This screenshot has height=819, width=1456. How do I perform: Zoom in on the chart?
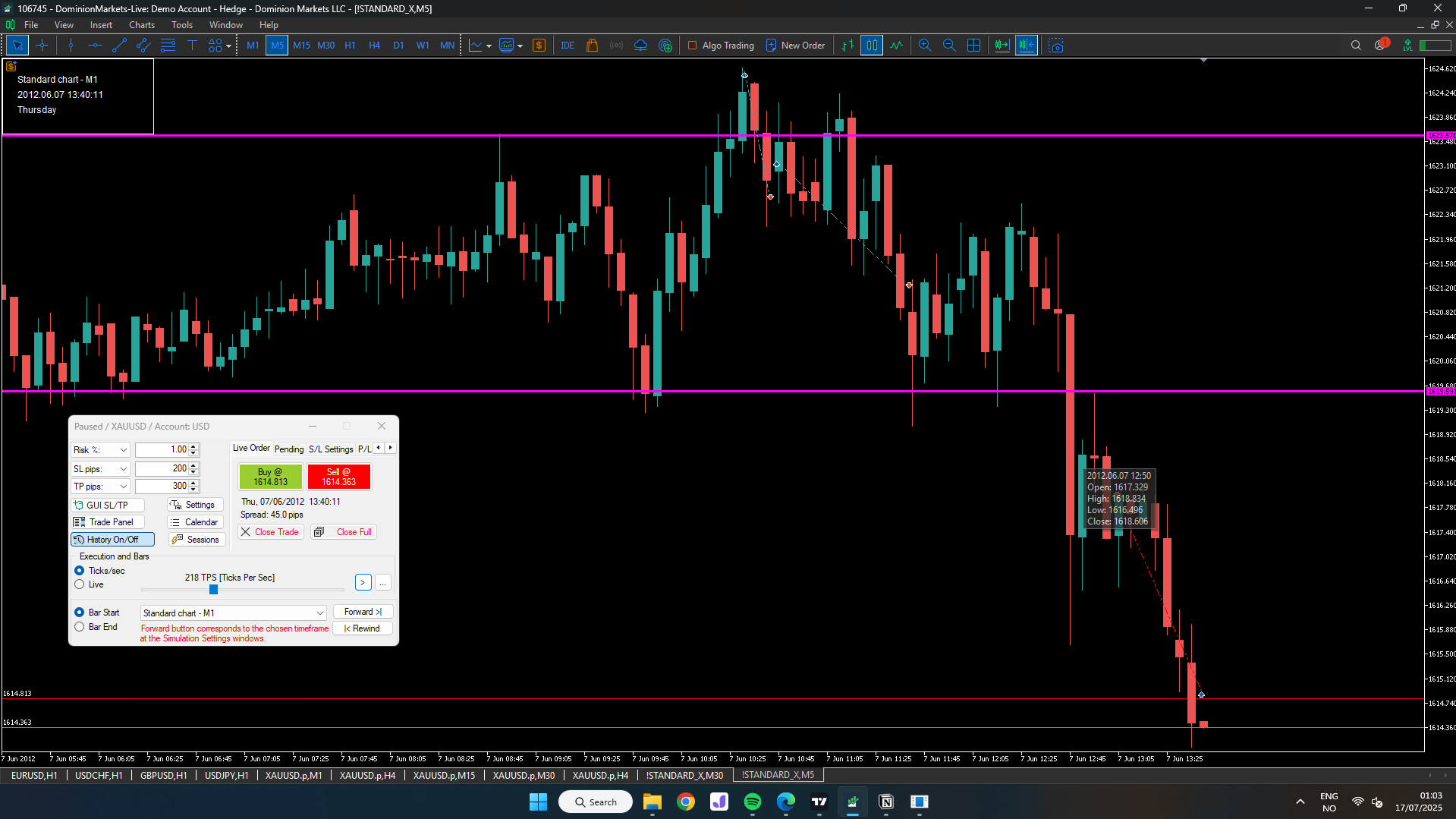pos(925,46)
